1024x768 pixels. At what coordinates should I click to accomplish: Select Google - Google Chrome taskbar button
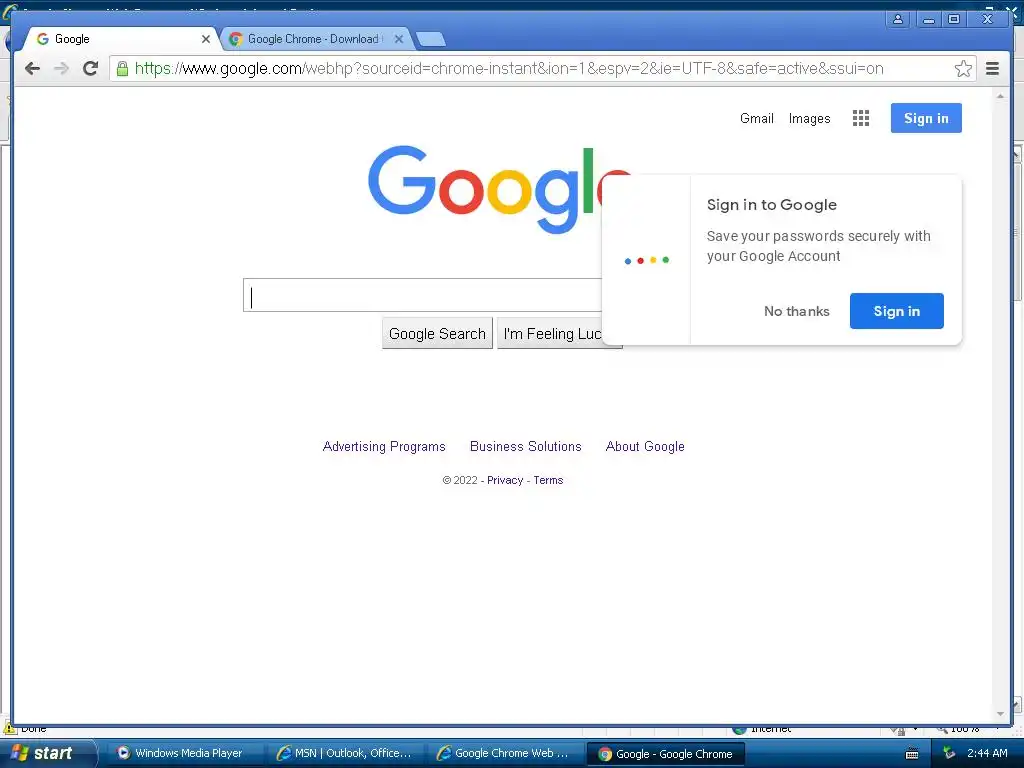pyautogui.click(x=665, y=754)
